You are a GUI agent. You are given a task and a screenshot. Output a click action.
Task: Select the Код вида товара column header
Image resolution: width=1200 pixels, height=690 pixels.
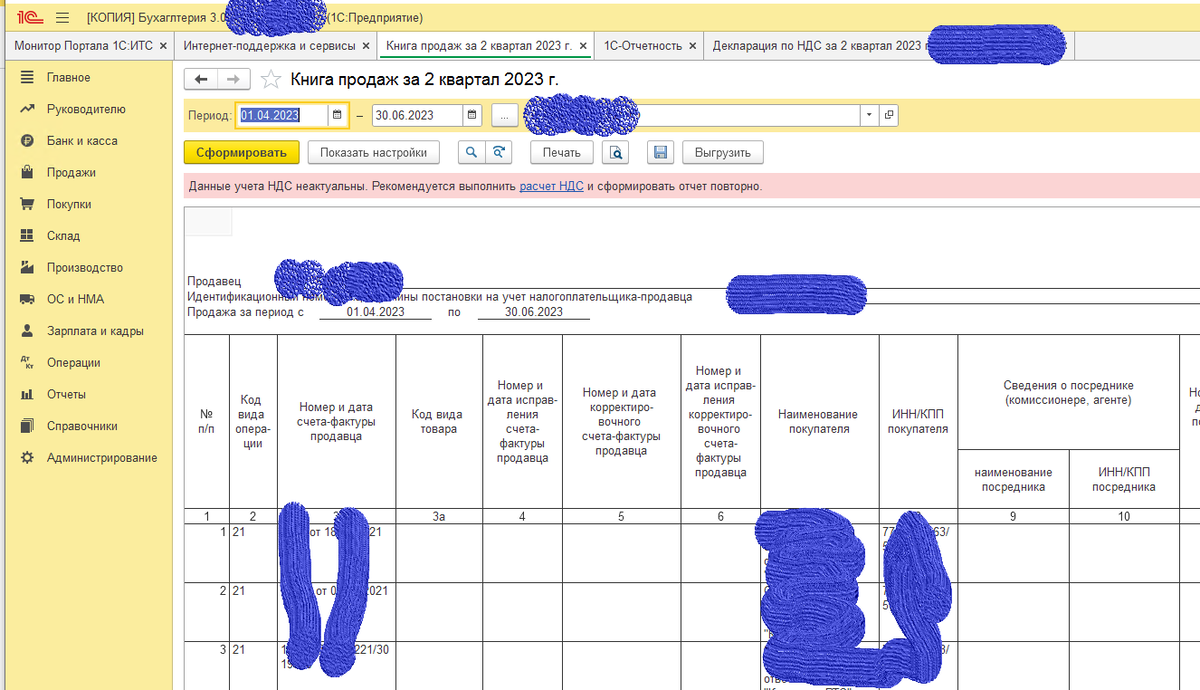tap(439, 422)
